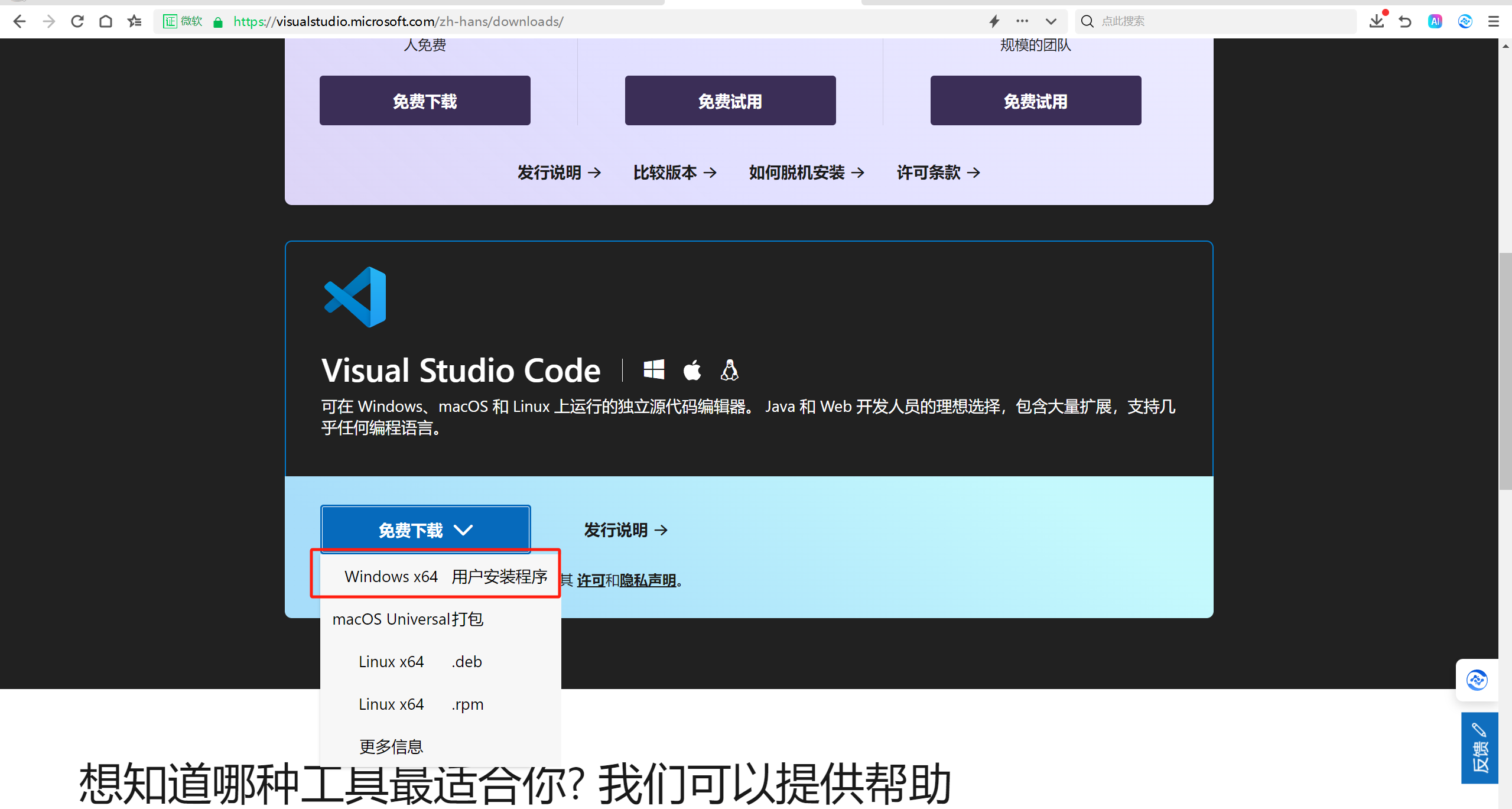Open the browser home page

(x=106, y=22)
